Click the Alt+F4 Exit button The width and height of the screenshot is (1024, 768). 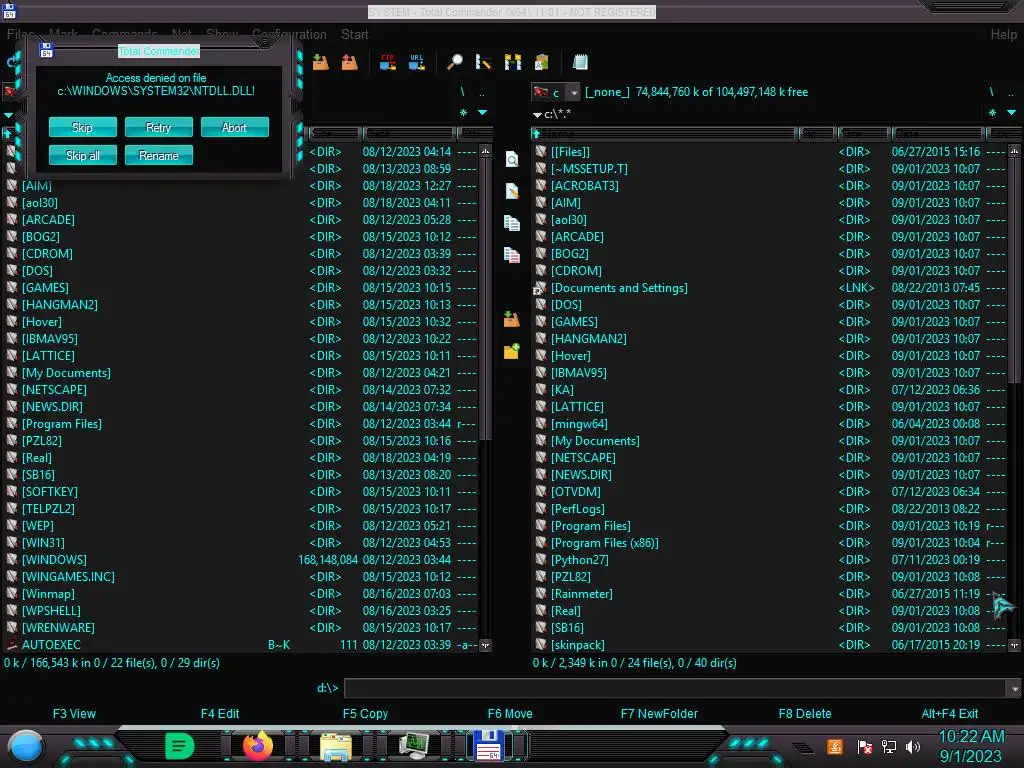pos(950,714)
